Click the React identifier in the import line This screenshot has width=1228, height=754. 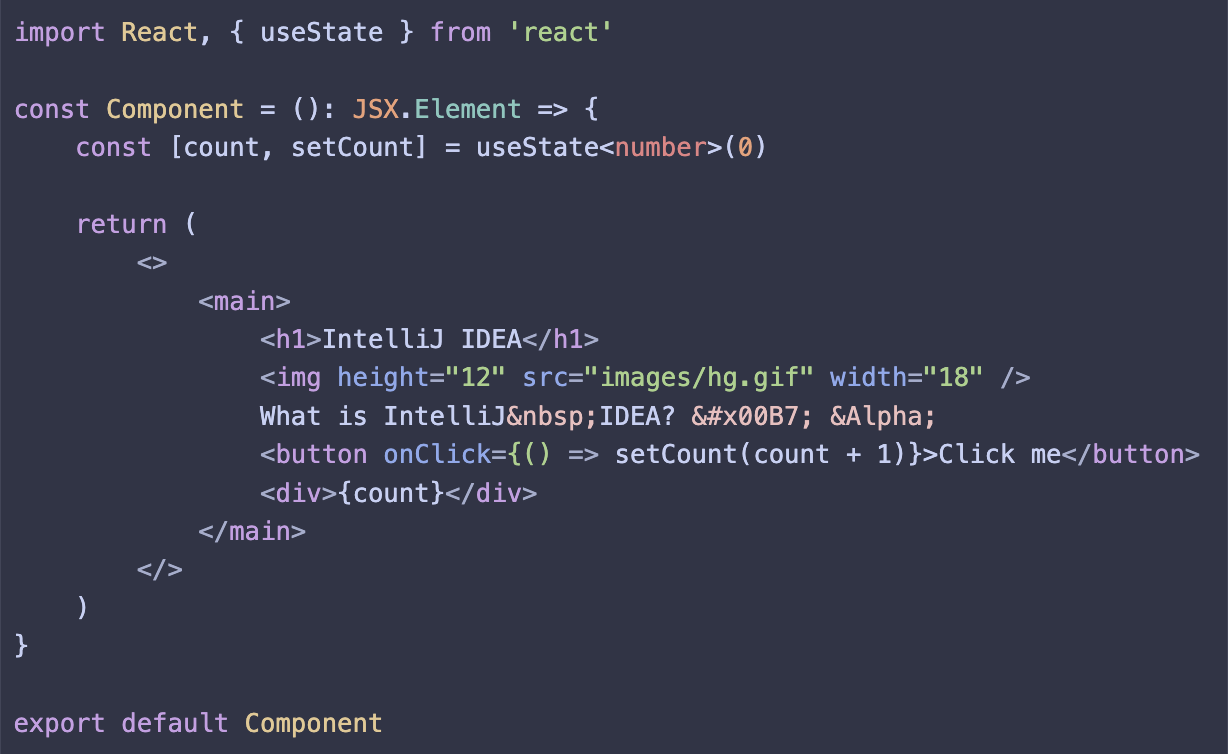(x=159, y=32)
